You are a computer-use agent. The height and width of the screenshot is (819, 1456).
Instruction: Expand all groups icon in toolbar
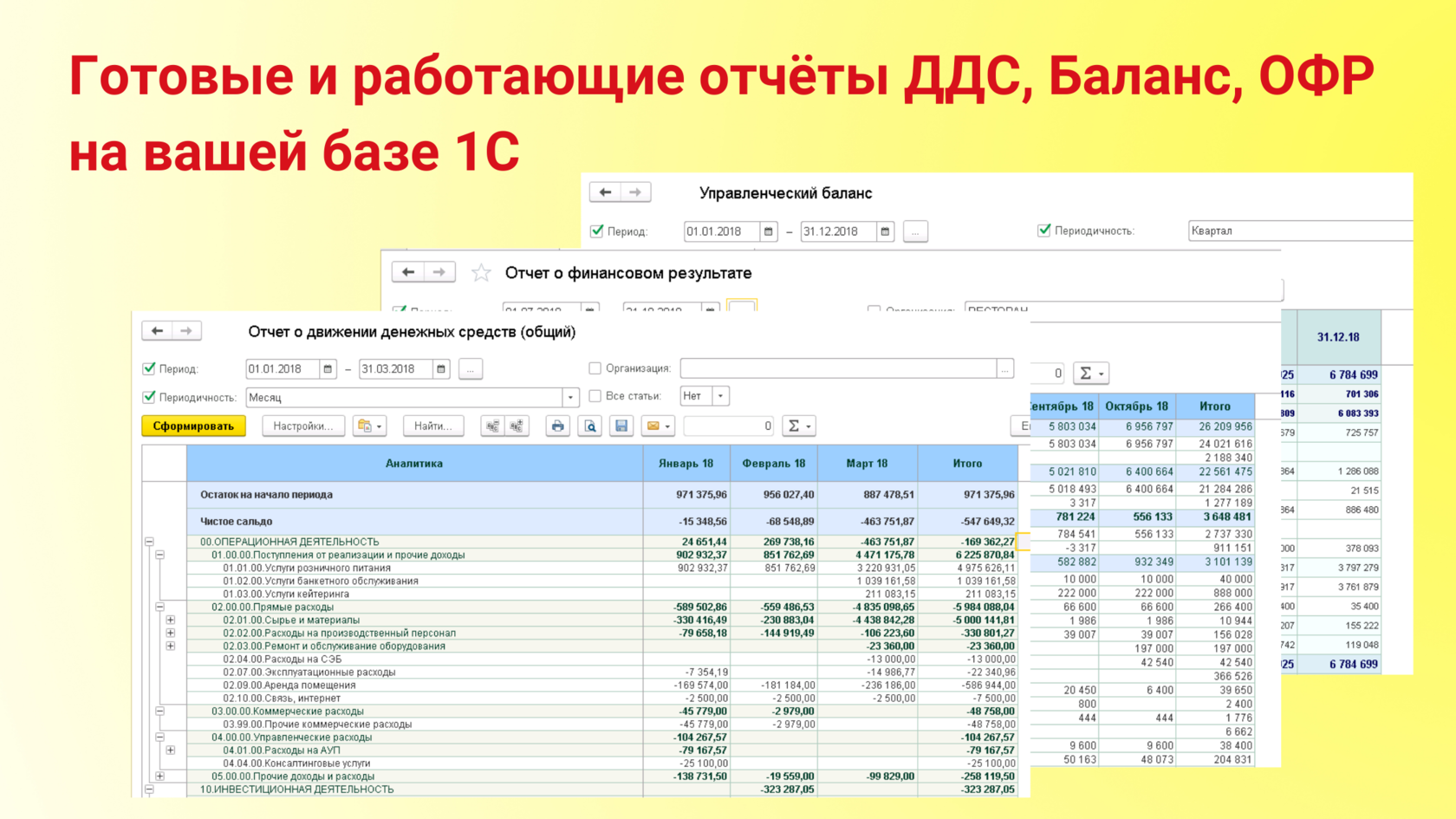pyautogui.click(x=517, y=426)
